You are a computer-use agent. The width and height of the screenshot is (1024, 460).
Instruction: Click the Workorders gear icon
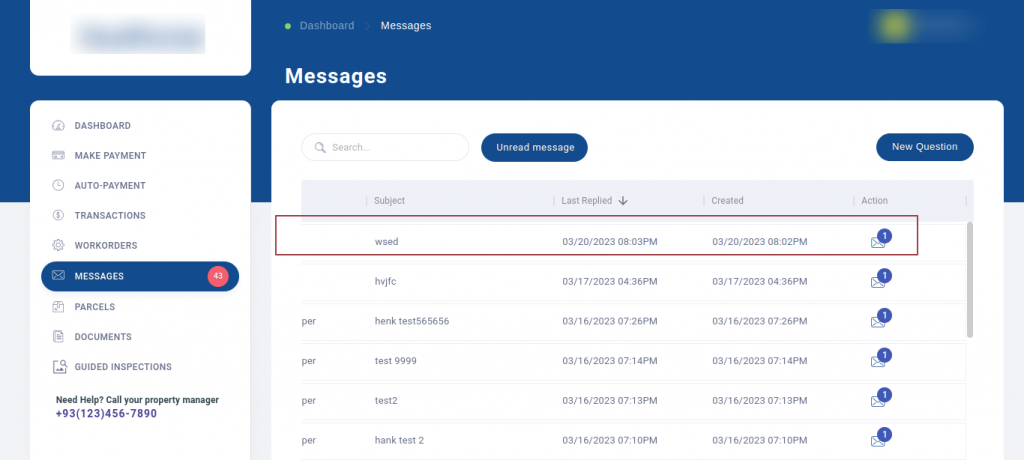click(58, 246)
